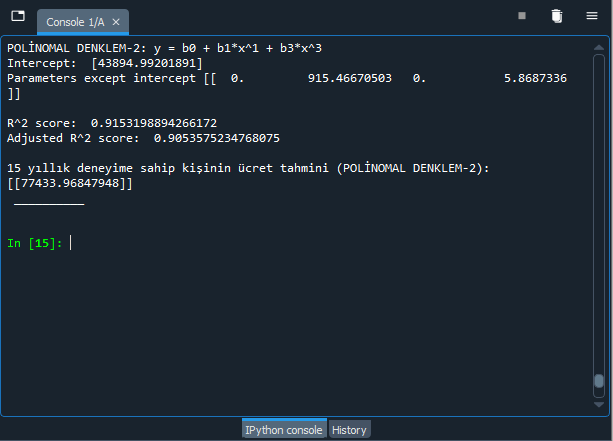Click the scrollbar up arrow
This screenshot has height=441, width=613.
[599, 47]
